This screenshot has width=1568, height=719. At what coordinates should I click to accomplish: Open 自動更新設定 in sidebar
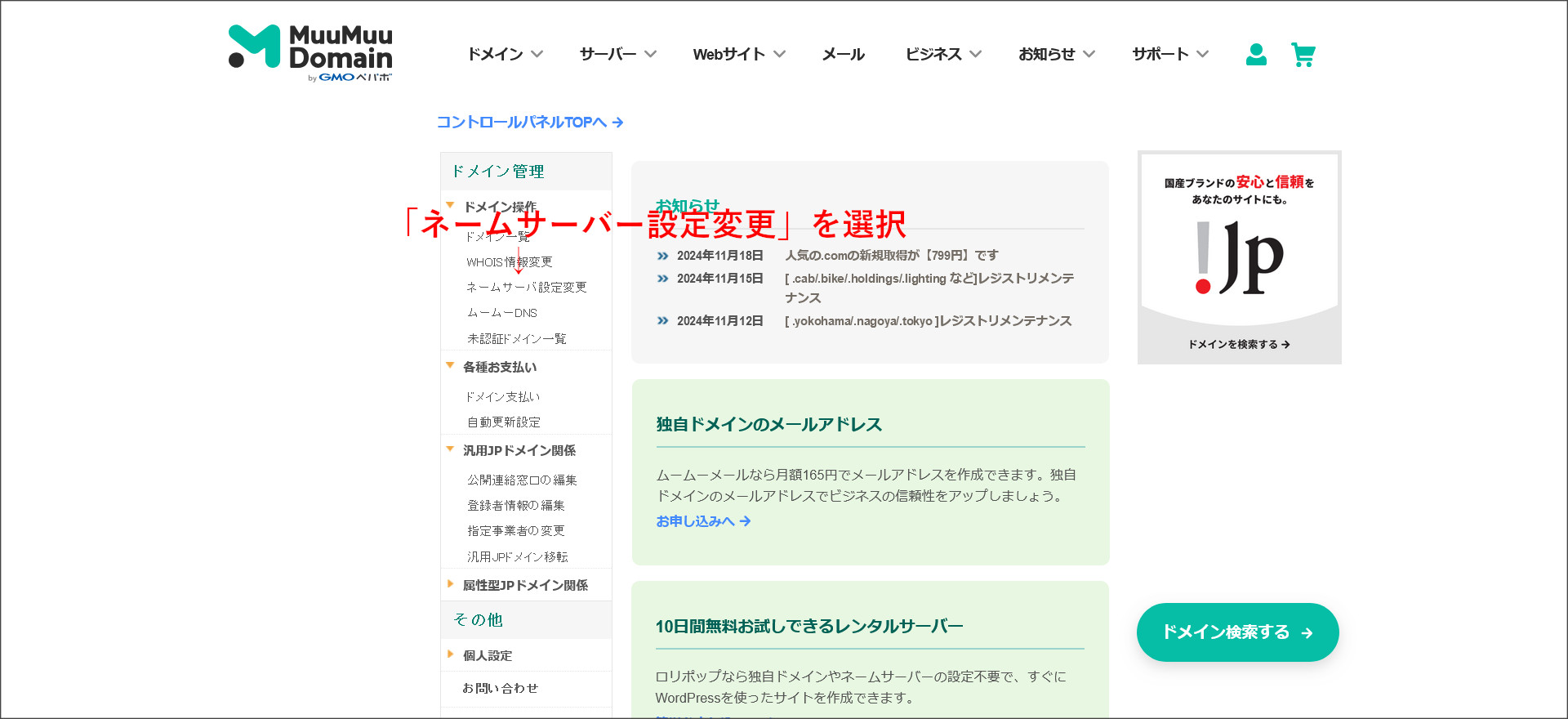[x=503, y=422]
